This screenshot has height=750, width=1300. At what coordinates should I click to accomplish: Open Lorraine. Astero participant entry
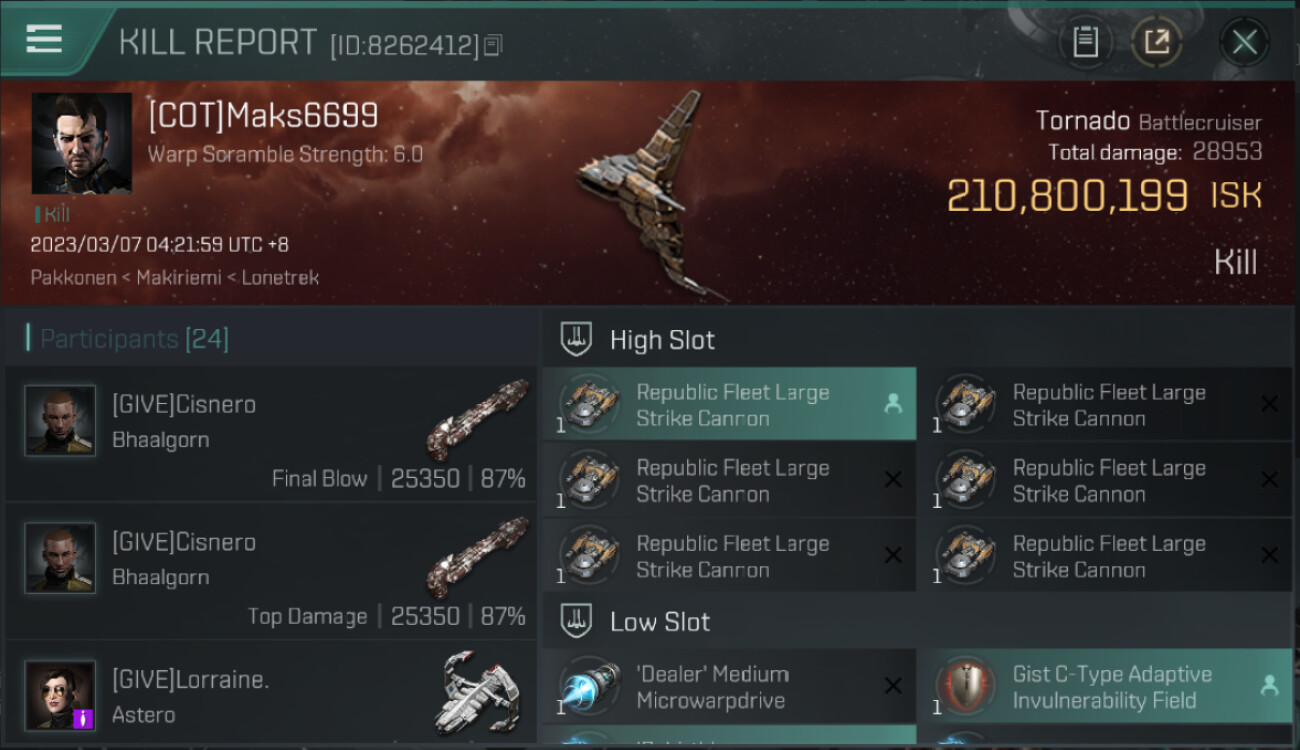(x=270, y=693)
